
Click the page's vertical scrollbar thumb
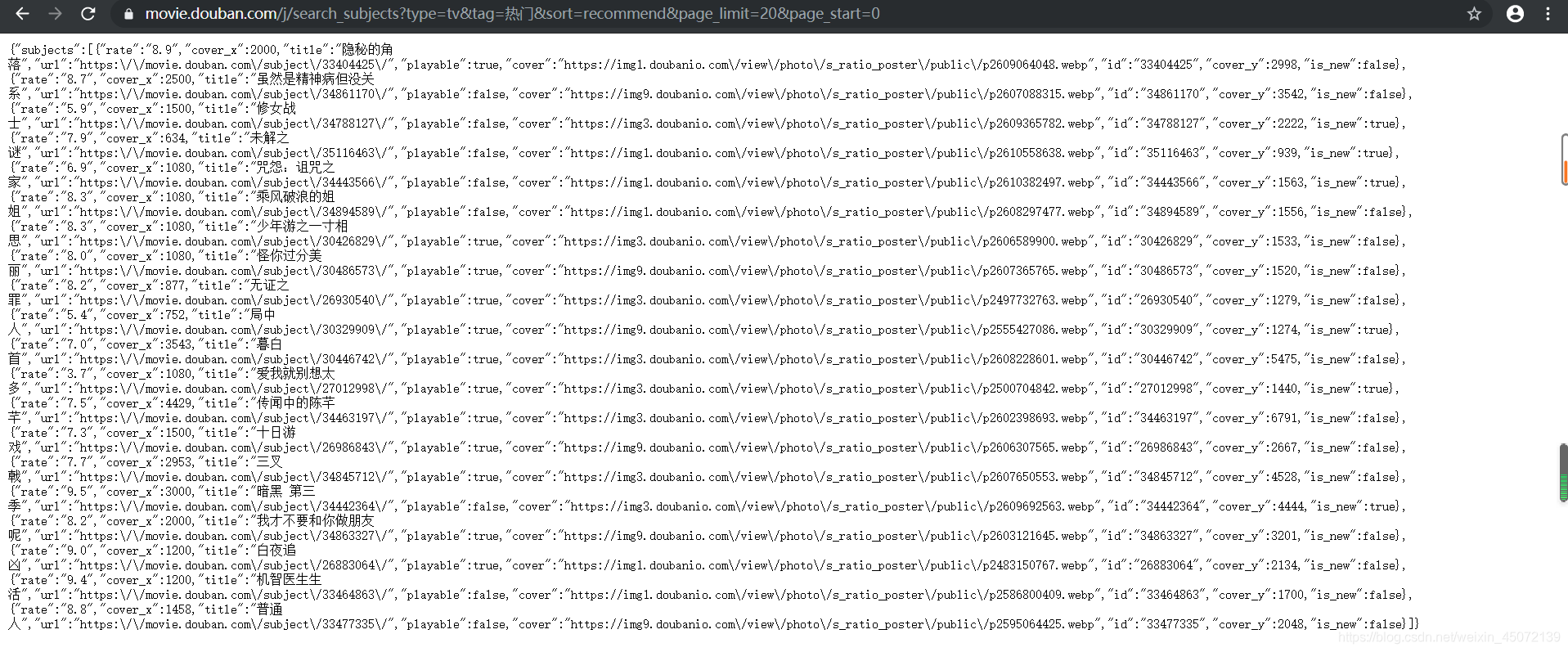coord(1563,472)
